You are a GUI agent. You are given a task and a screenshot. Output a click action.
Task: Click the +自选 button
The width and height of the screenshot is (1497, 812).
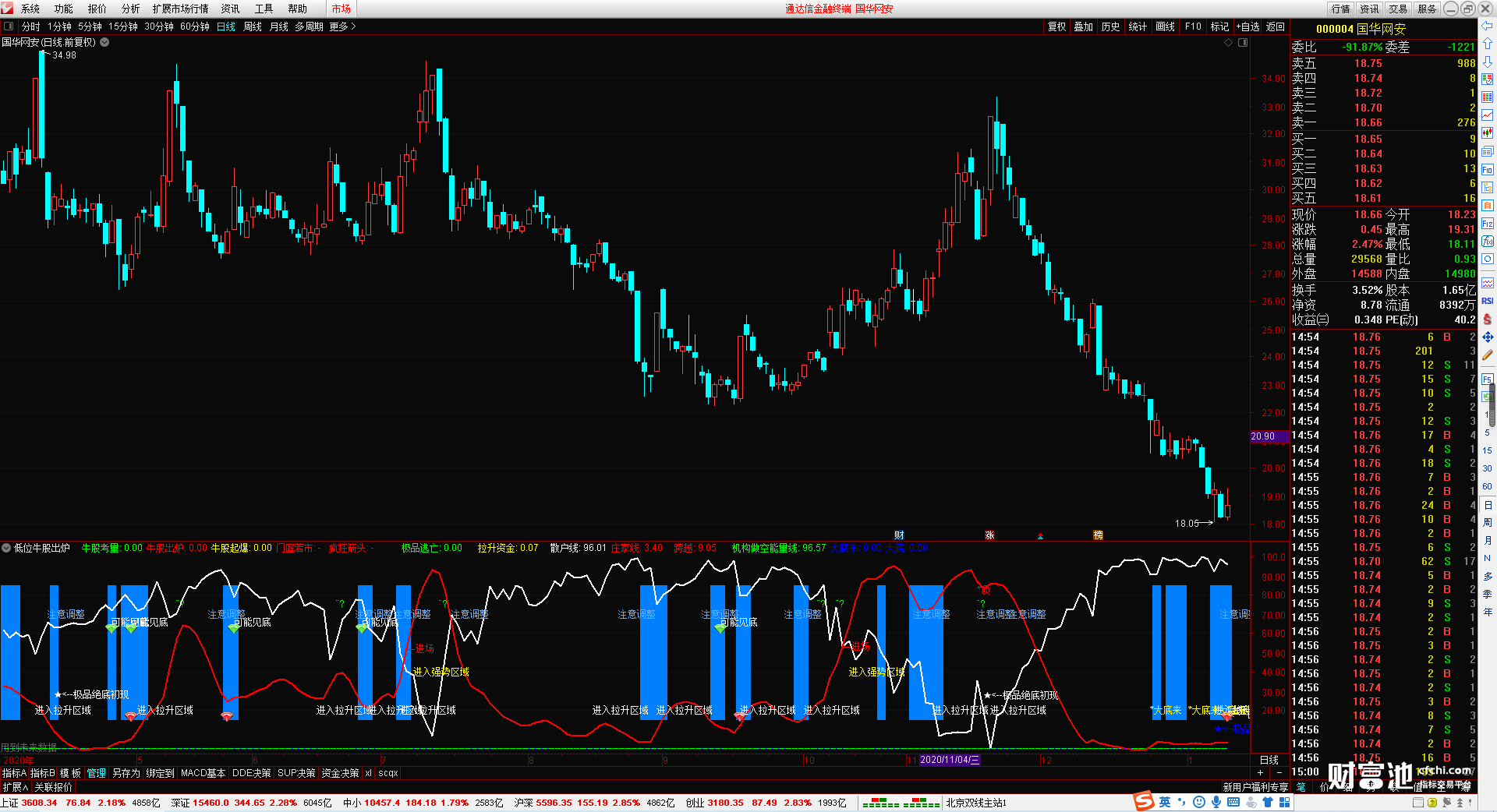[1247, 26]
